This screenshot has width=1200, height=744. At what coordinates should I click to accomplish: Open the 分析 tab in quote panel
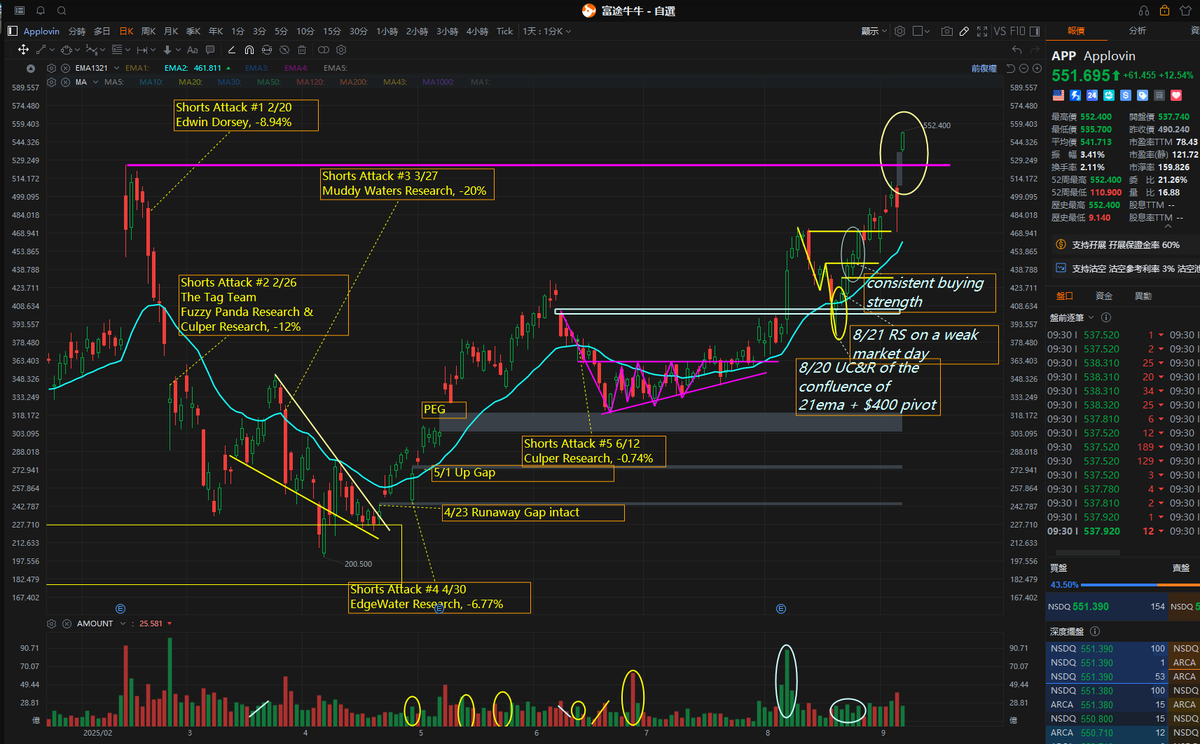point(1138,31)
